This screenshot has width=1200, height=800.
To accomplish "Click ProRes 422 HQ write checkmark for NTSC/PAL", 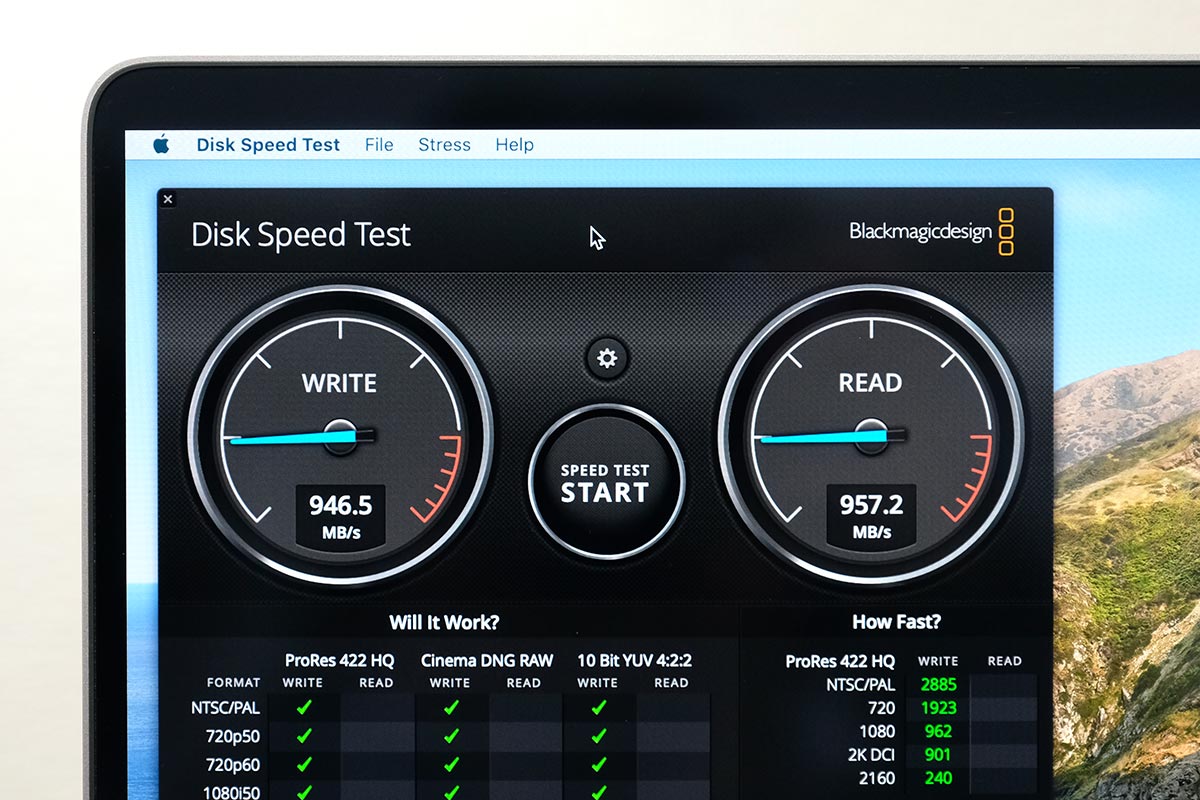I will point(304,708).
